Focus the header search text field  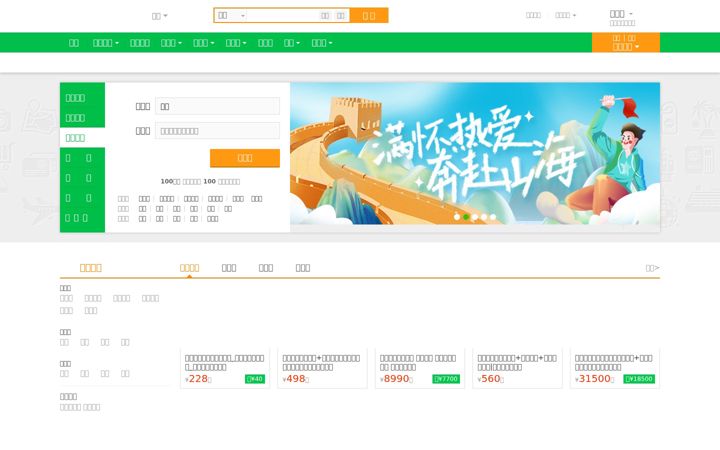pyautogui.click(x=282, y=16)
